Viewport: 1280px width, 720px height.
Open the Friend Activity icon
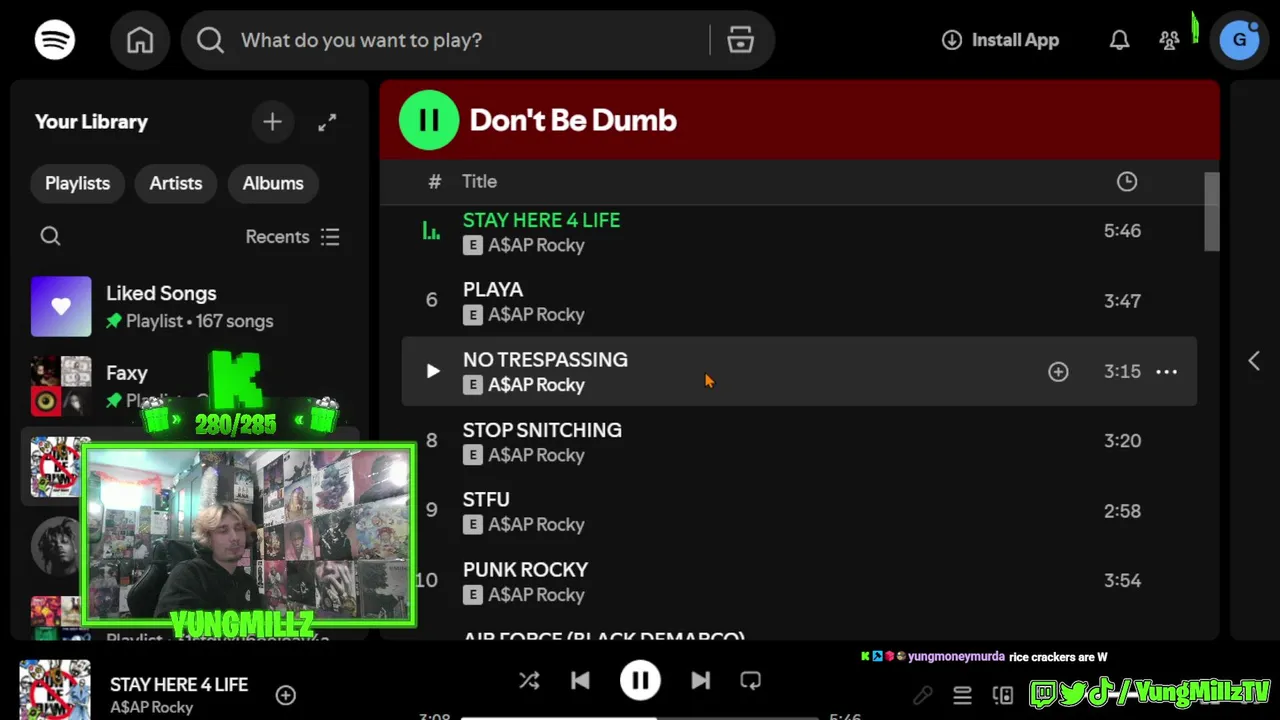point(1169,40)
